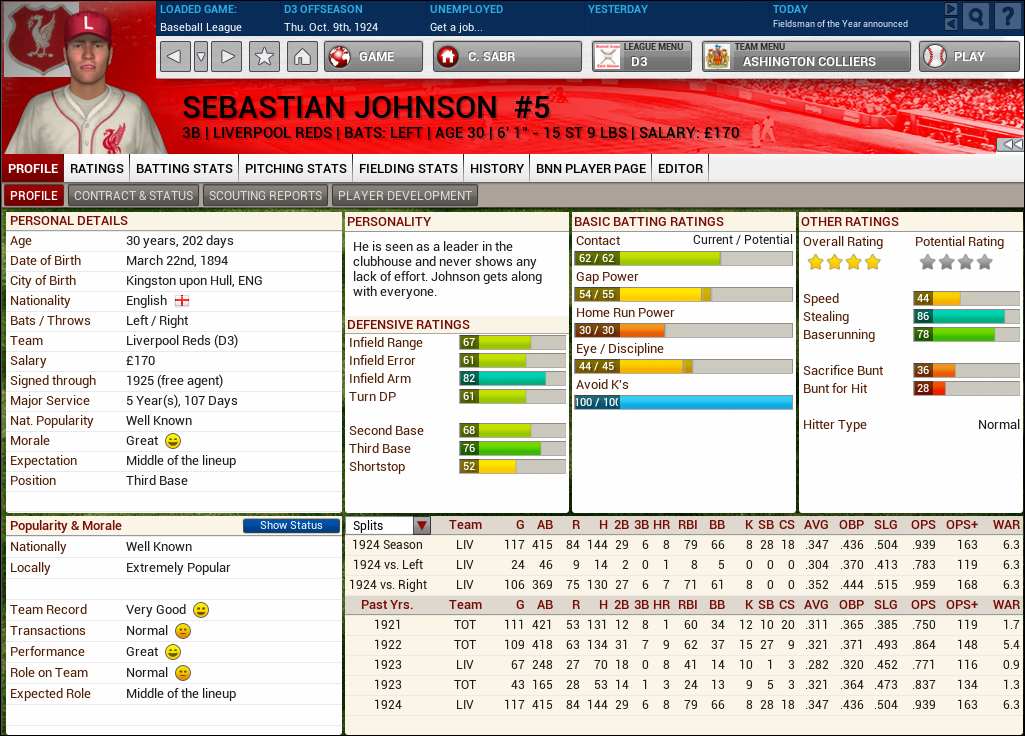
Task: Go back with the left arrow icon
Action: pyautogui.click(x=173, y=57)
